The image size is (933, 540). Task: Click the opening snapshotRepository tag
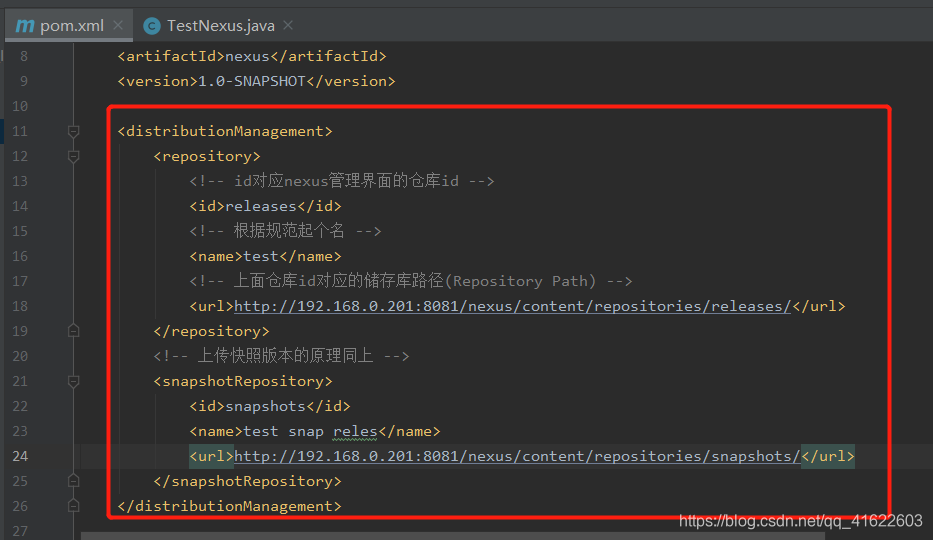pos(243,381)
